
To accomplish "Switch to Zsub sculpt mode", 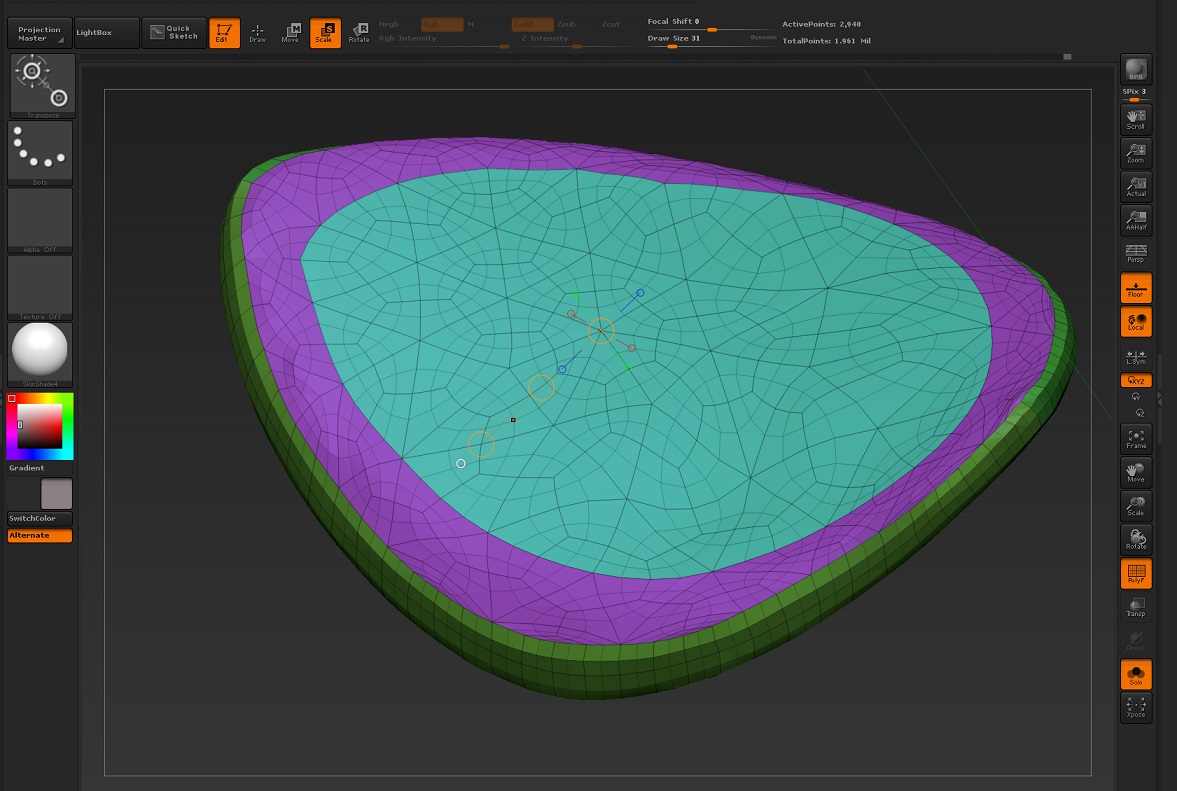I will point(567,25).
